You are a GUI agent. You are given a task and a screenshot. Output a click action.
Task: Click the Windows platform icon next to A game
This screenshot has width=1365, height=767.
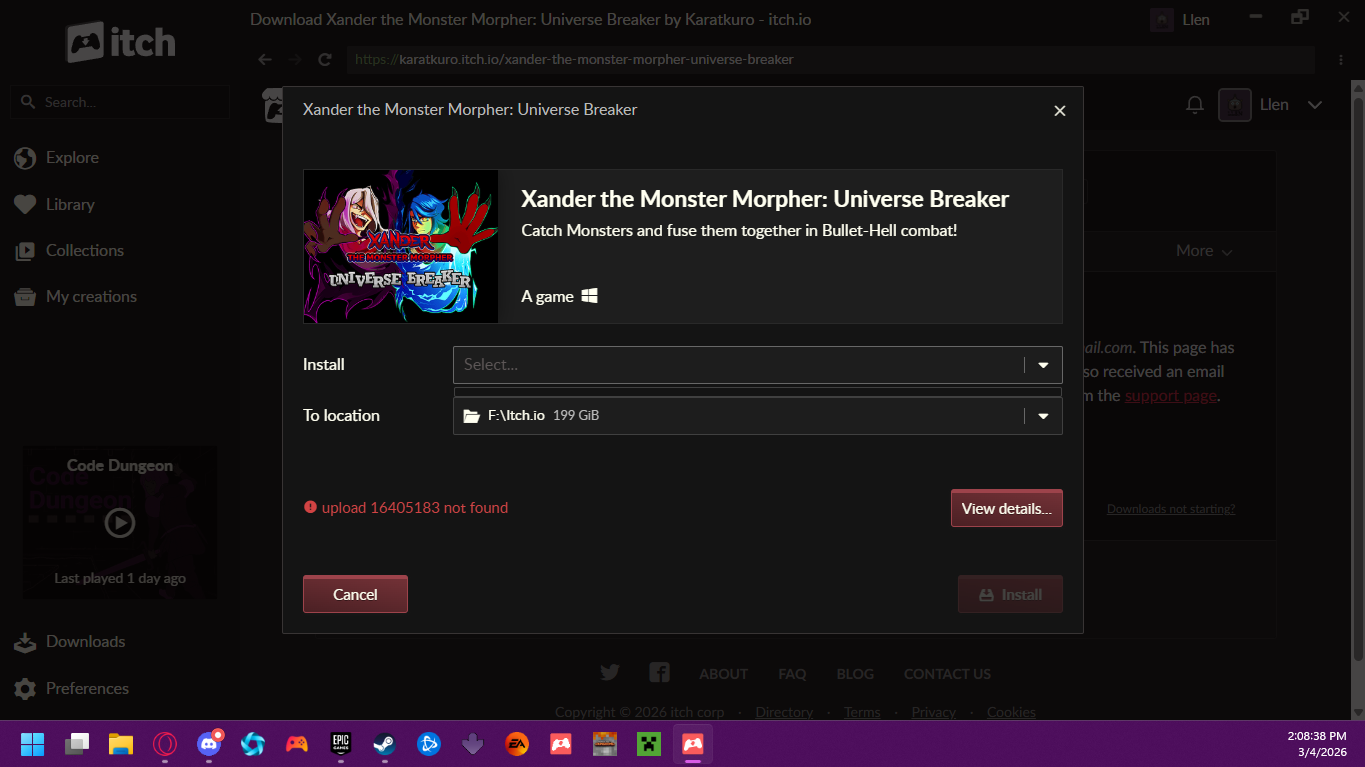(590, 296)
